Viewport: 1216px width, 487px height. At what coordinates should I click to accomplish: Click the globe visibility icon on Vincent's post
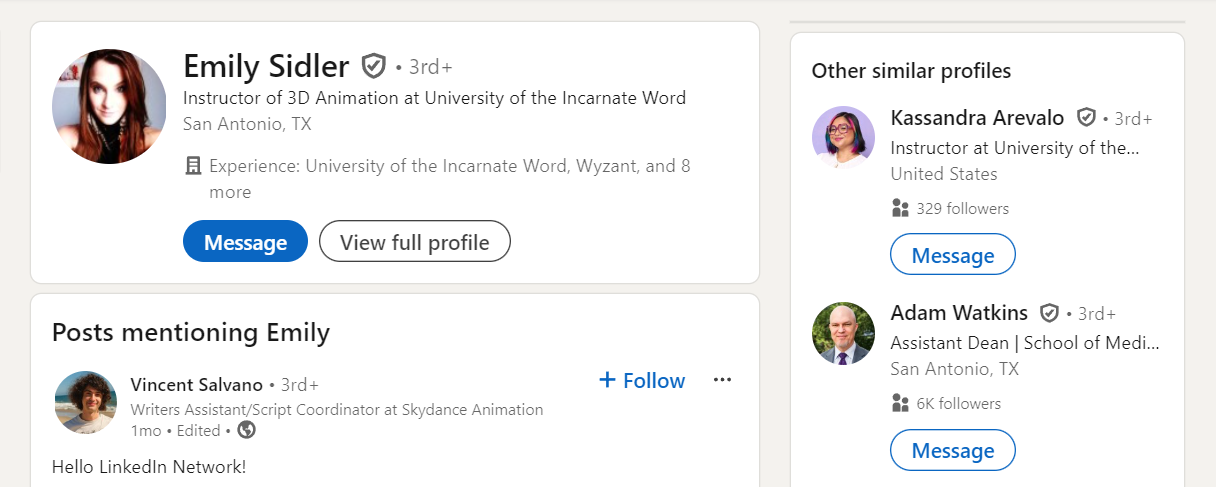[x=246, y=430]
